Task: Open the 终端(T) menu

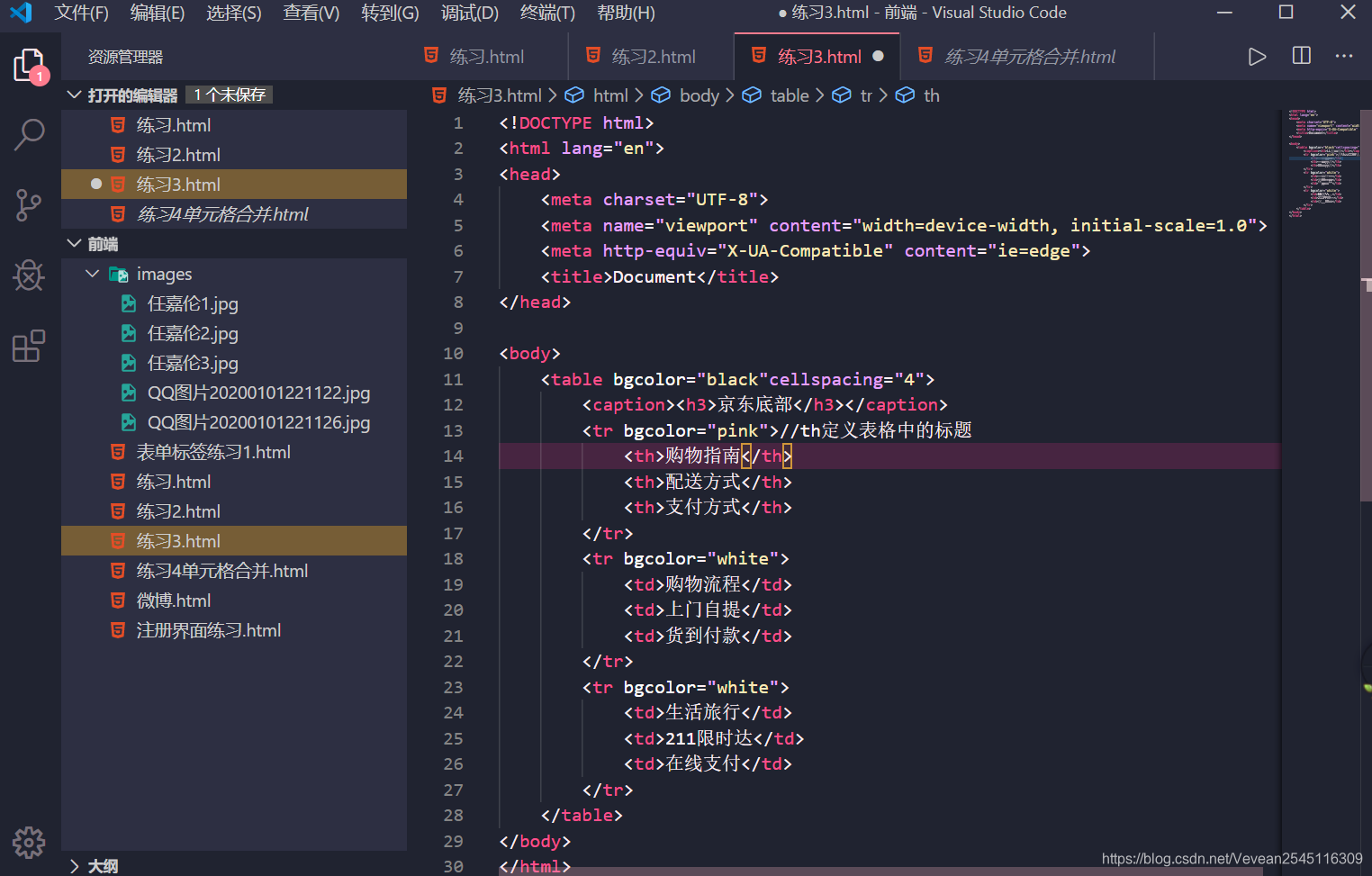Action: pos(547,13)
